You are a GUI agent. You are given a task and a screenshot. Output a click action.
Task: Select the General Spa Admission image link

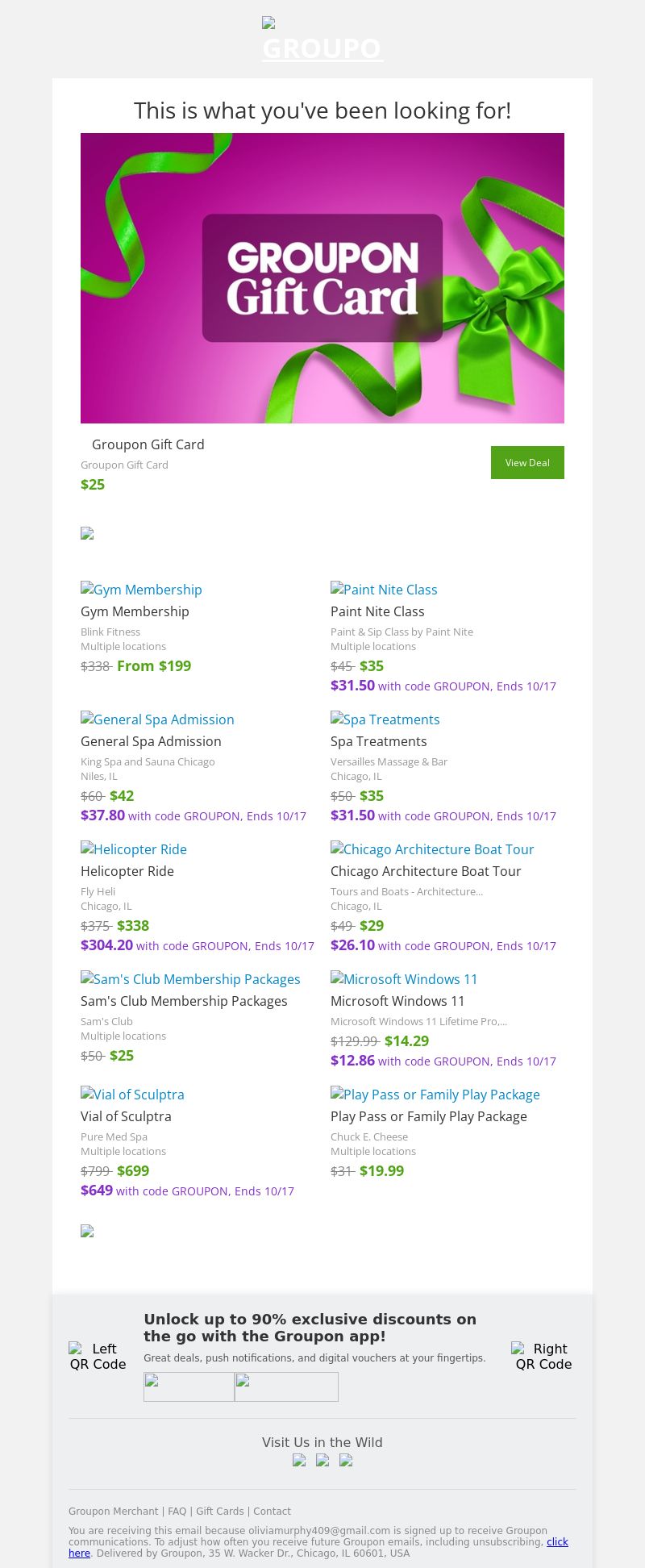click(x=158, y=719)
